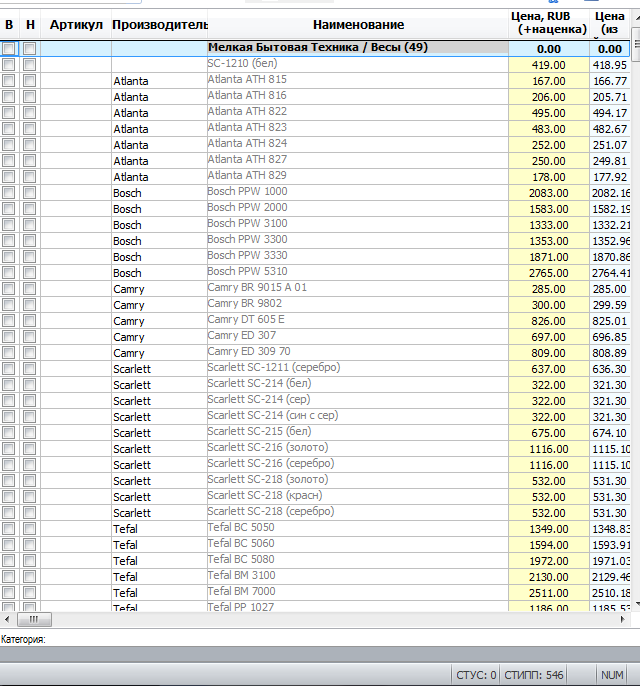Toggle В checkbox for Tefal BC 5050

click(8, 528)
